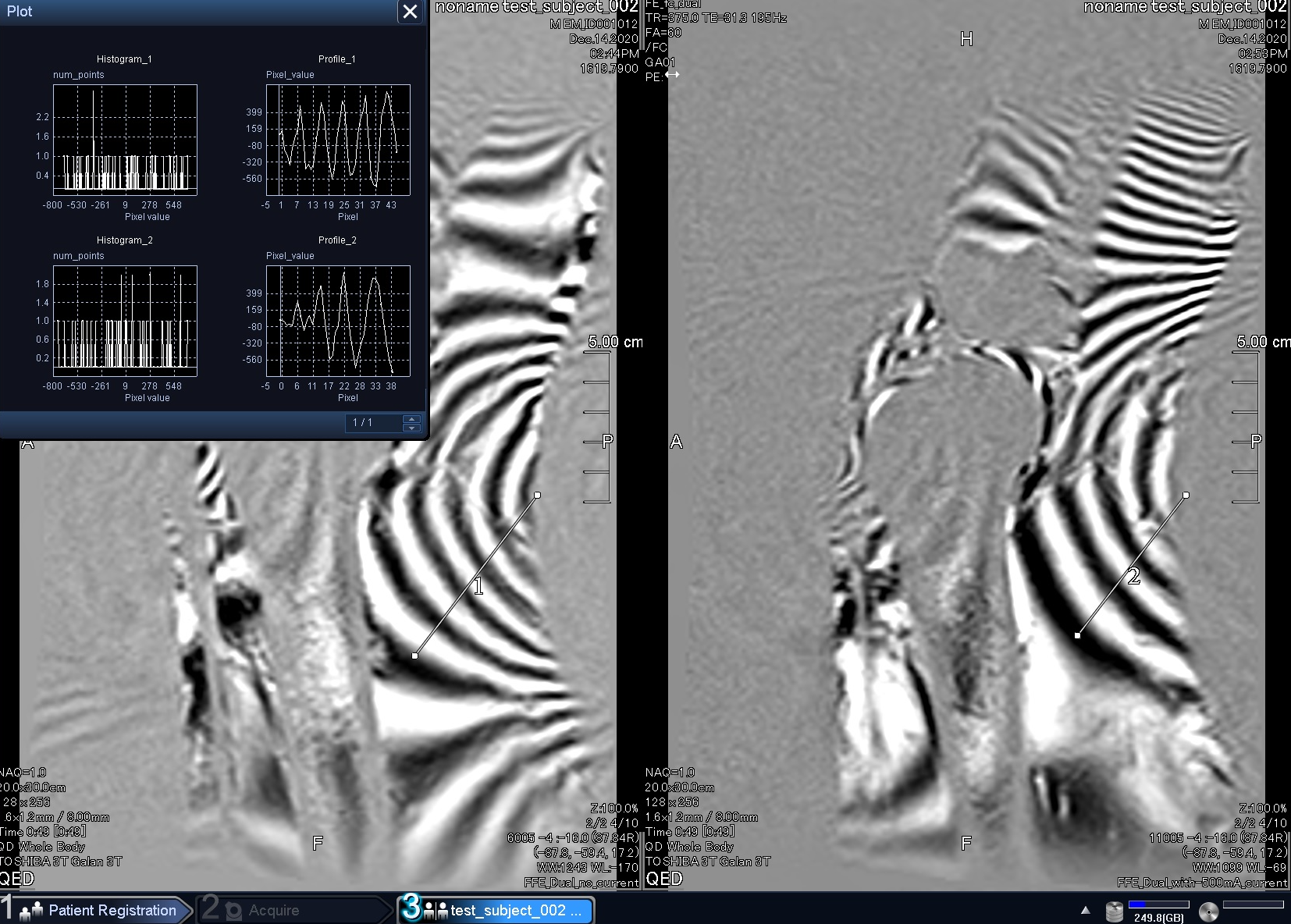This screenshot has width=1291, height=924.
Task: Click upper endpoint handle of line 1
Action: pyautogui.click(x=537, y=495)
